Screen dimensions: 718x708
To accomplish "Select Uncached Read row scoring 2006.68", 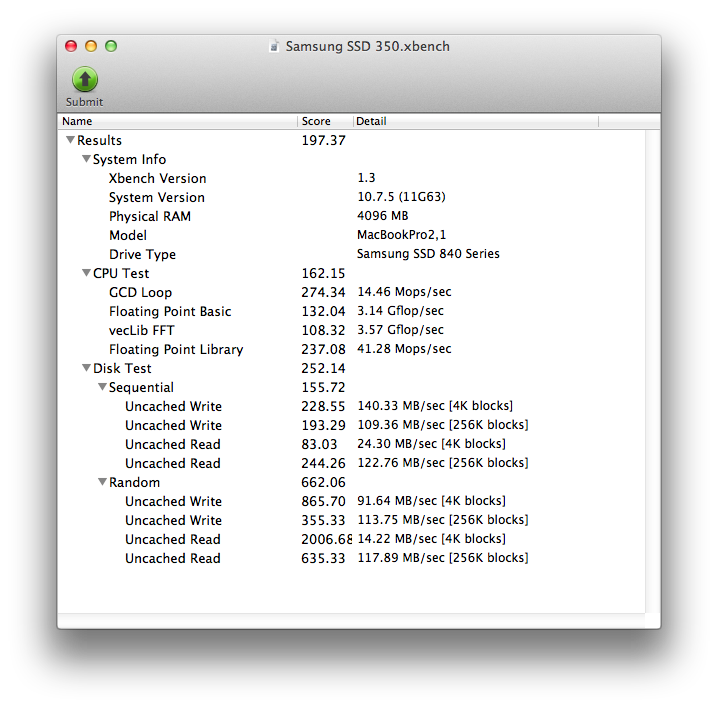I will pos(352,539).
